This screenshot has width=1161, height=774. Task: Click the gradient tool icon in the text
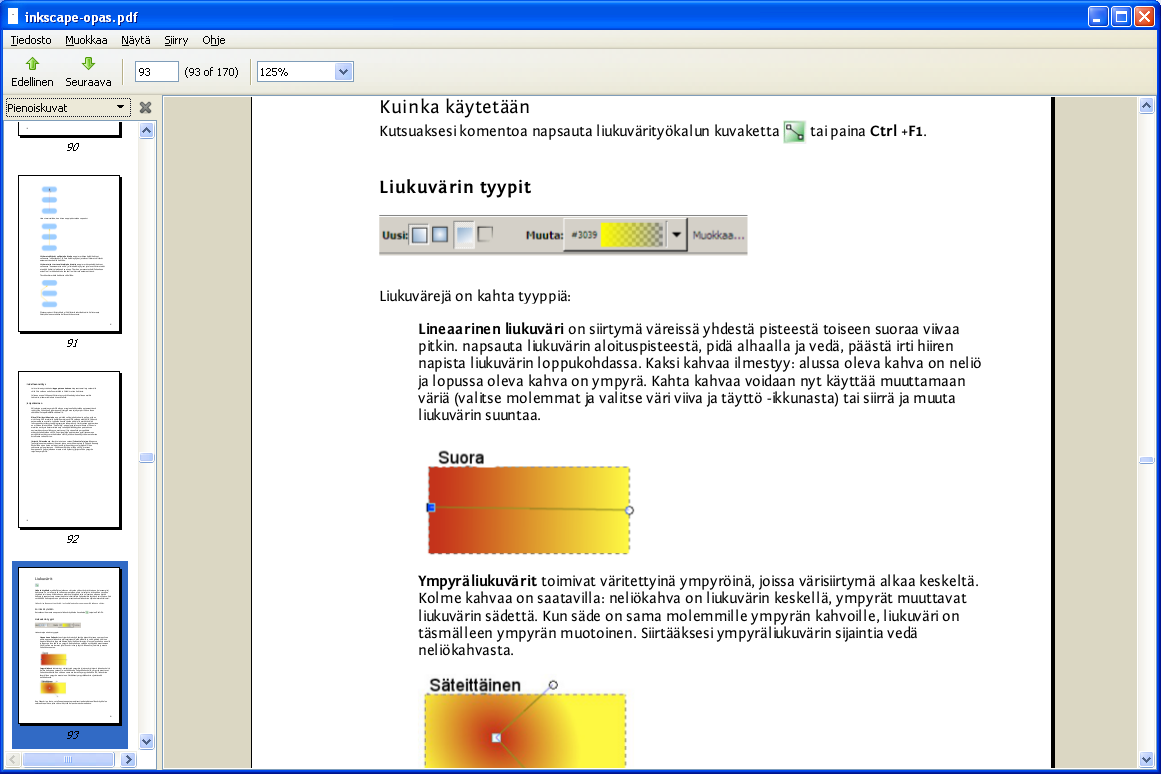pos(794,132)
